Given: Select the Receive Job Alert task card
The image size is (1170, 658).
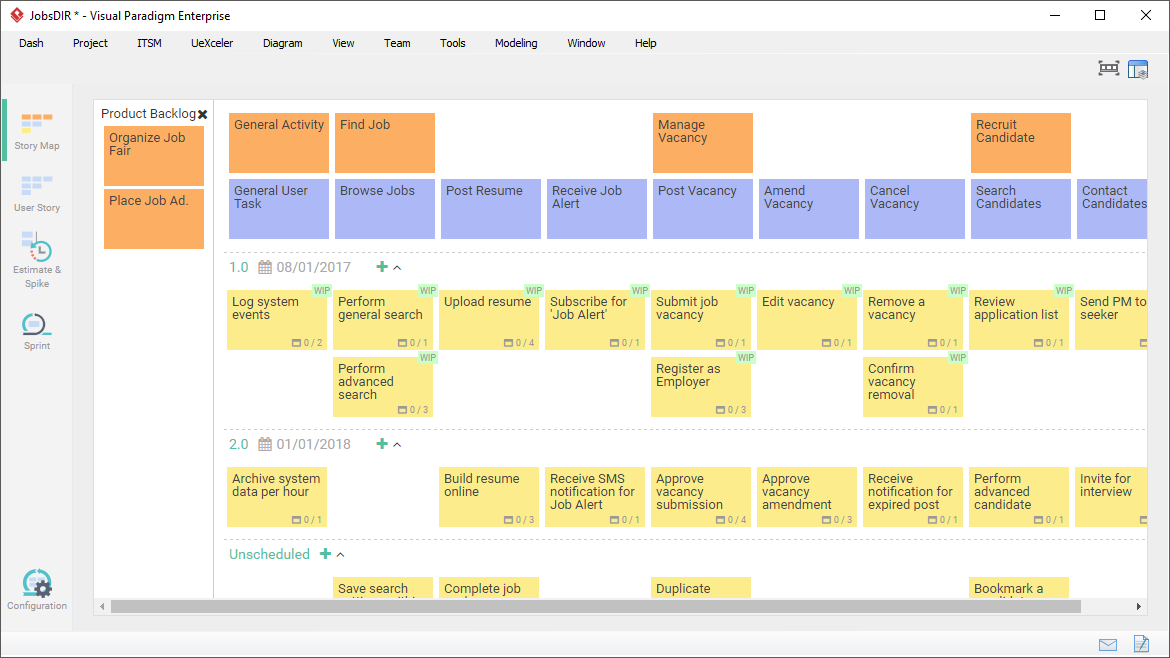Looking at the screenshot, I should [597, 209].
